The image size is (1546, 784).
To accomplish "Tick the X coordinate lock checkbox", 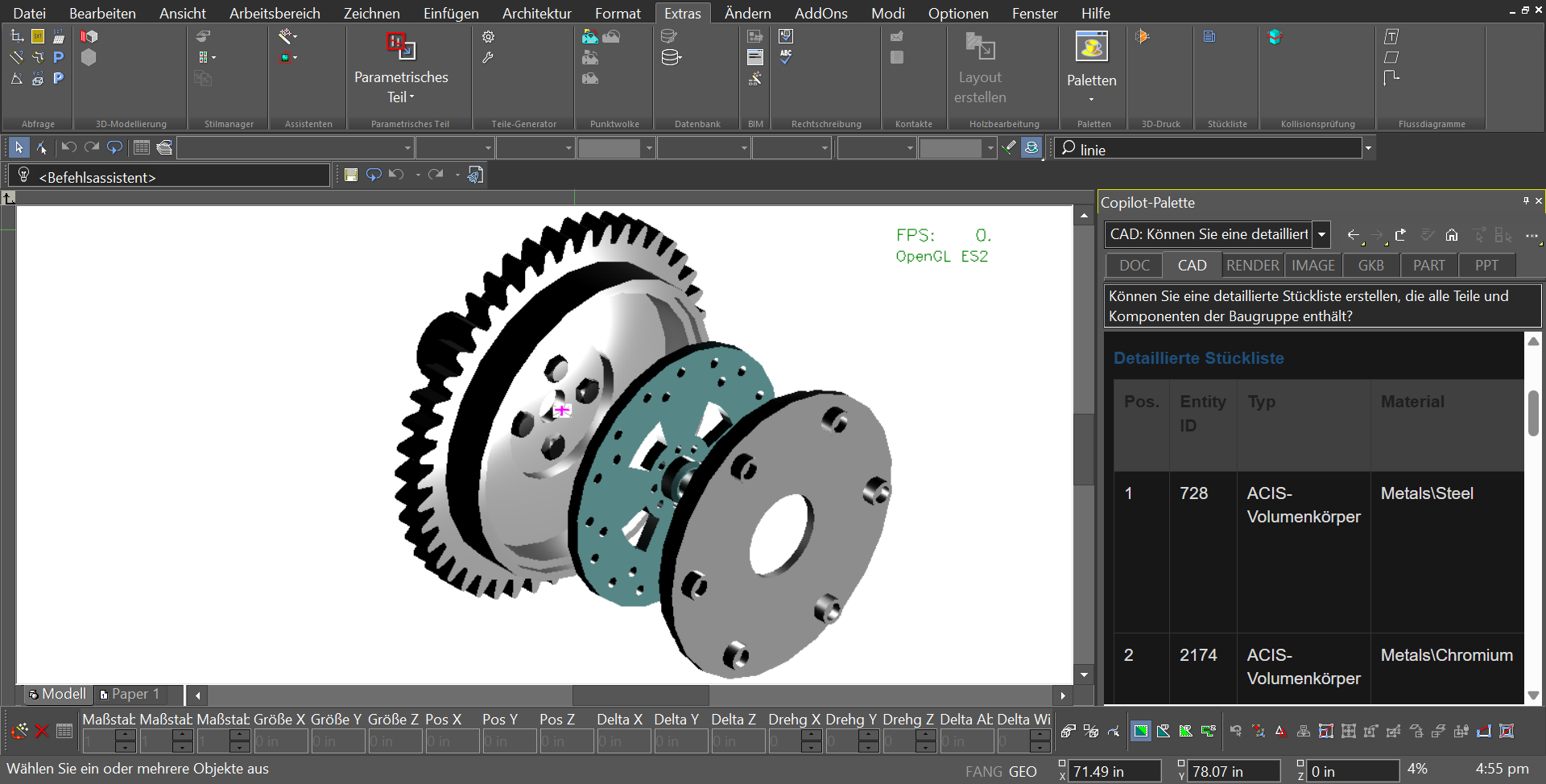I will [1062, 765].
